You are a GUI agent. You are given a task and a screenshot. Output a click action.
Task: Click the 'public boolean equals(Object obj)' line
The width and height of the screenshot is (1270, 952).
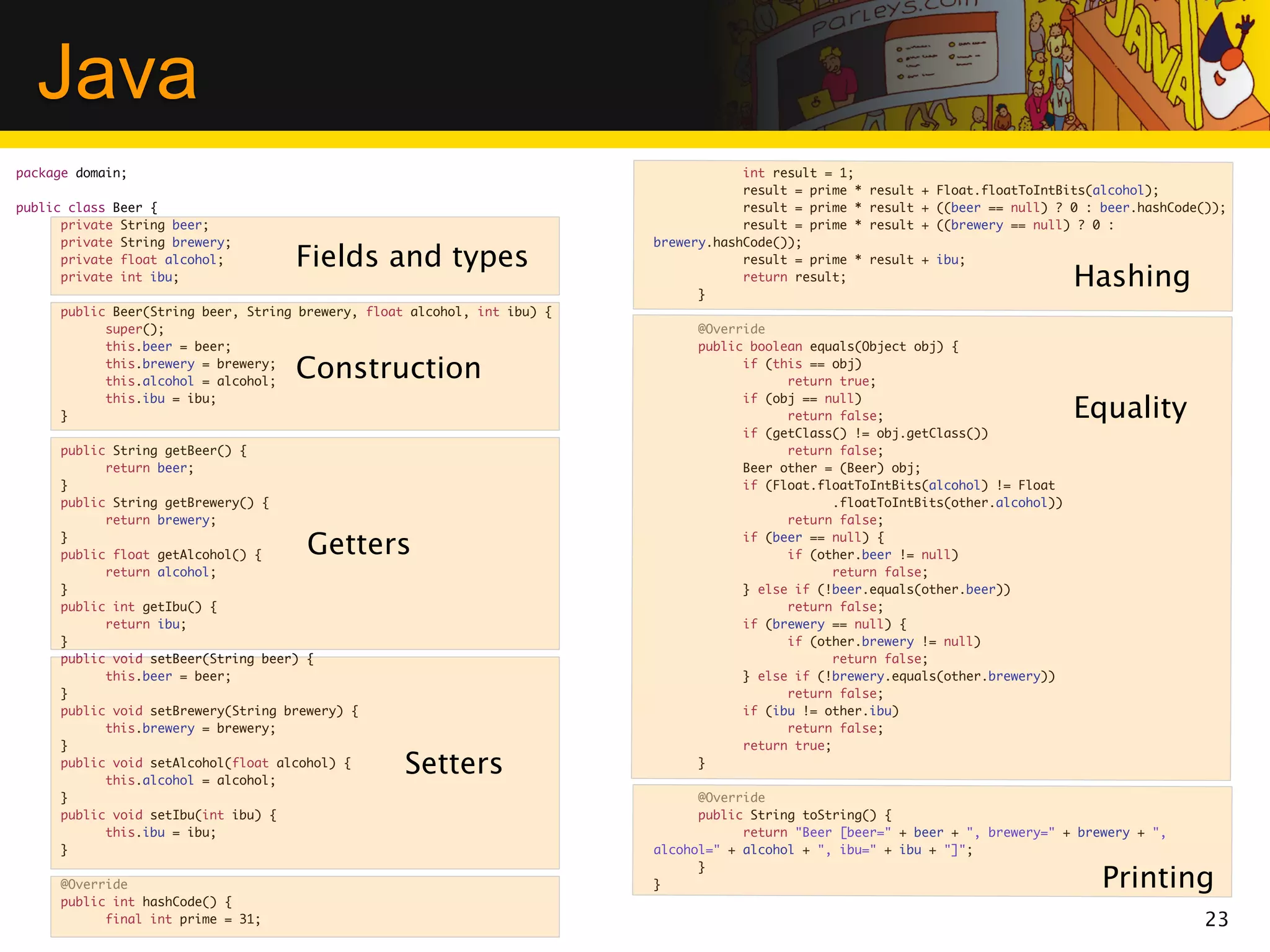point(828,346)
